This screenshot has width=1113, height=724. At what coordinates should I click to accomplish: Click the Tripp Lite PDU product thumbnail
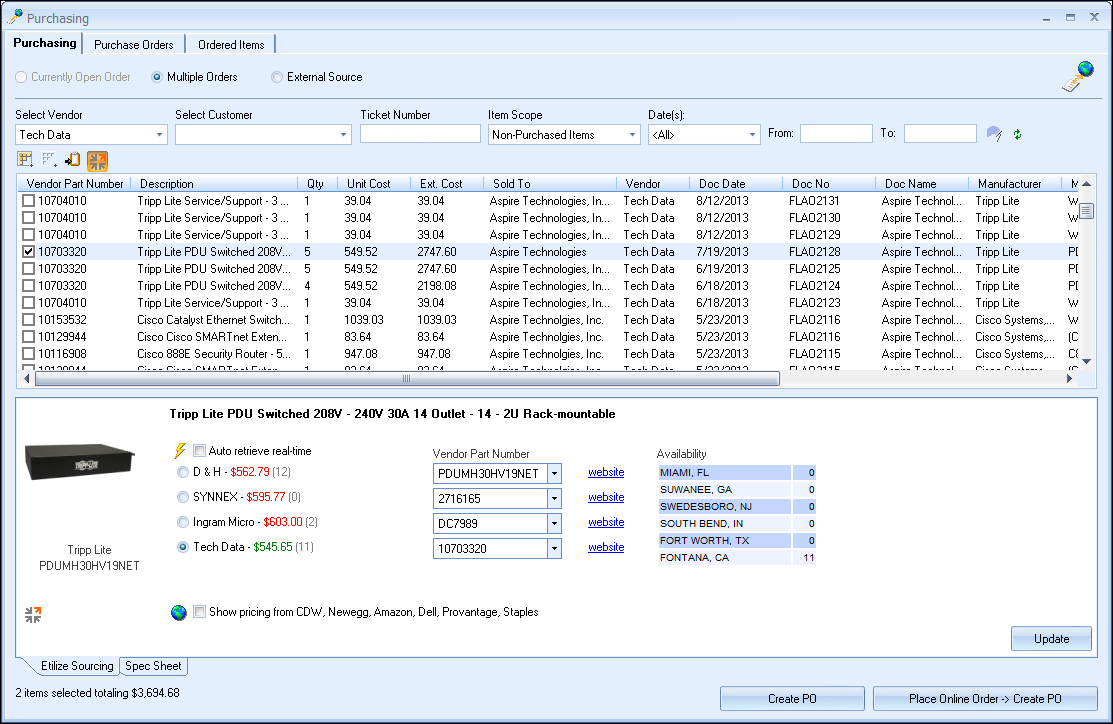[80, 461]
